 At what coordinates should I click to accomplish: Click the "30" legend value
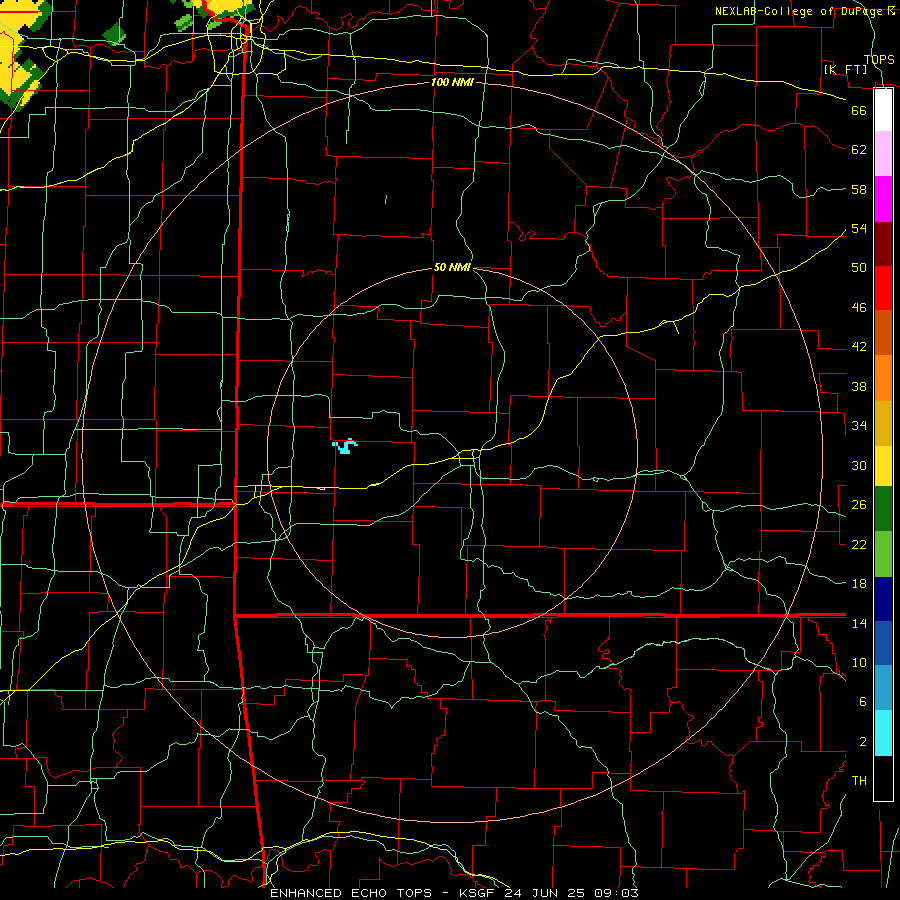click(859, 465)
